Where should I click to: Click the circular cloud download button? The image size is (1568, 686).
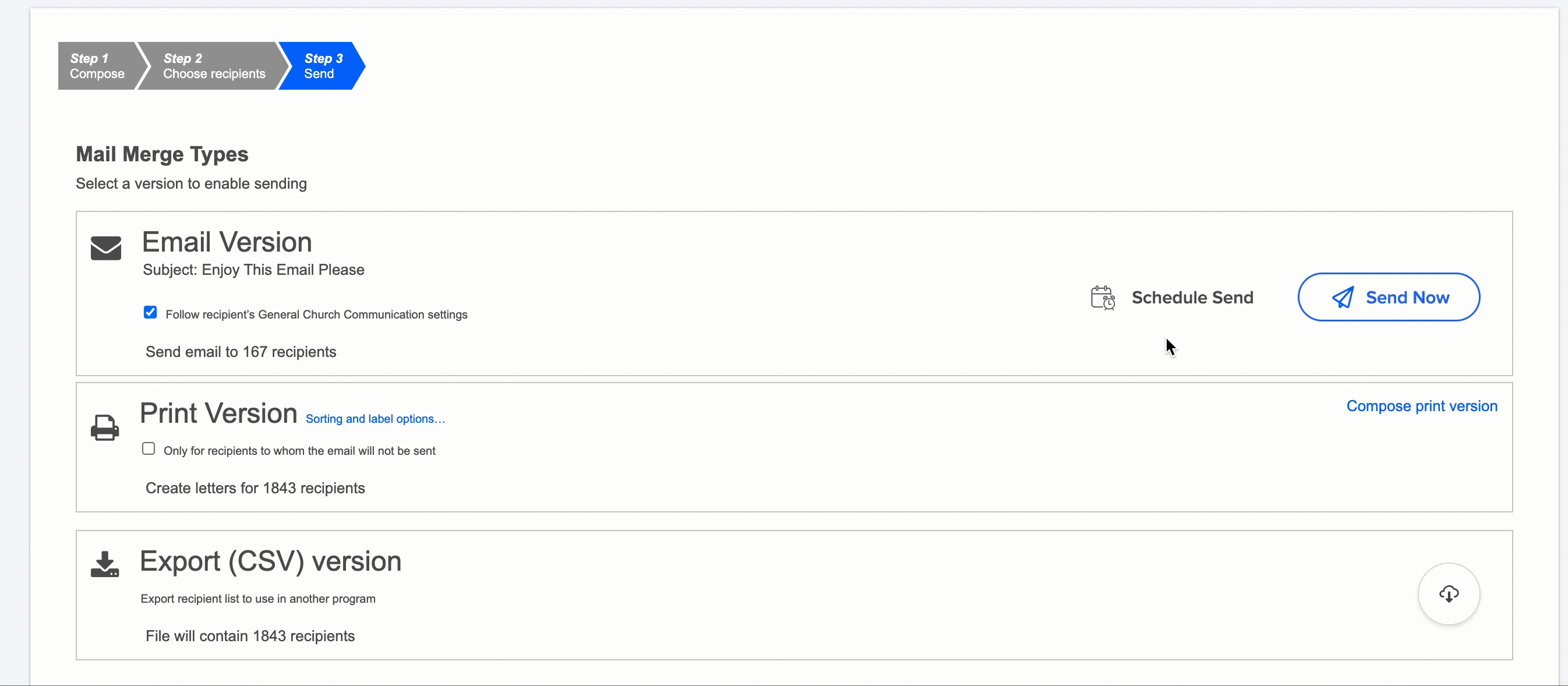pos(1449,593)
